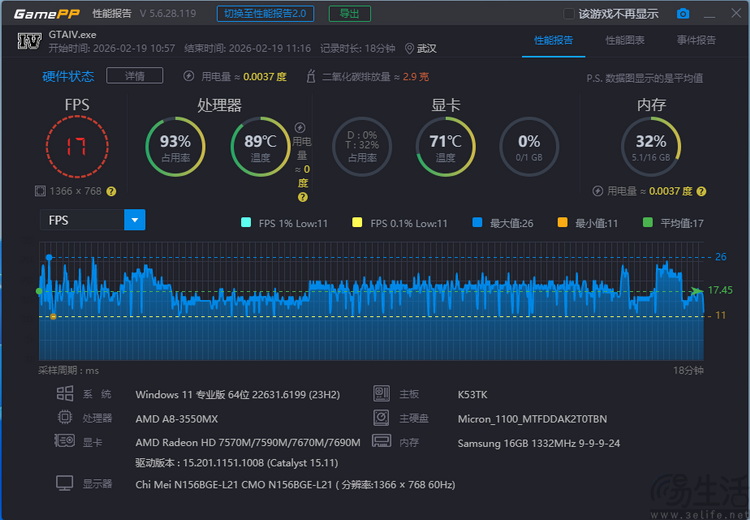Switch to the 性能图表 tab
Viewport: 750px width, 520px height.
tap(625, 41)
